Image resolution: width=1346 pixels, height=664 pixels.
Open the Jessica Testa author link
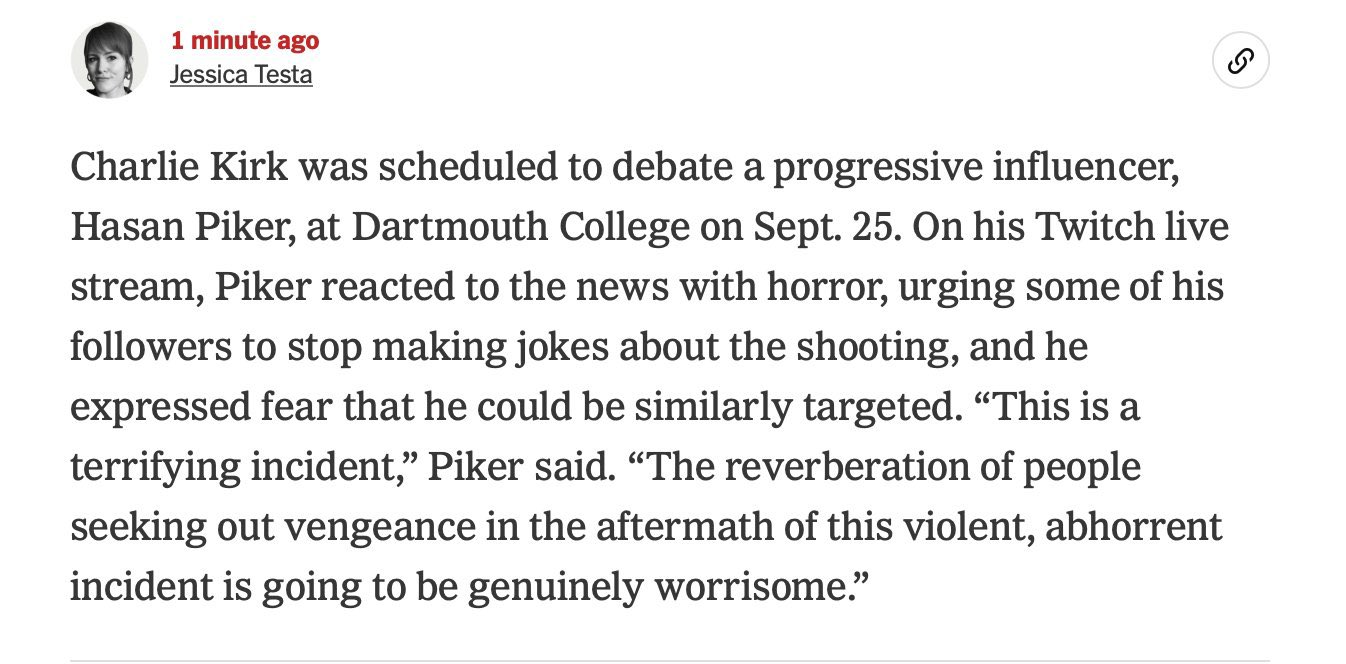point(241,74)
